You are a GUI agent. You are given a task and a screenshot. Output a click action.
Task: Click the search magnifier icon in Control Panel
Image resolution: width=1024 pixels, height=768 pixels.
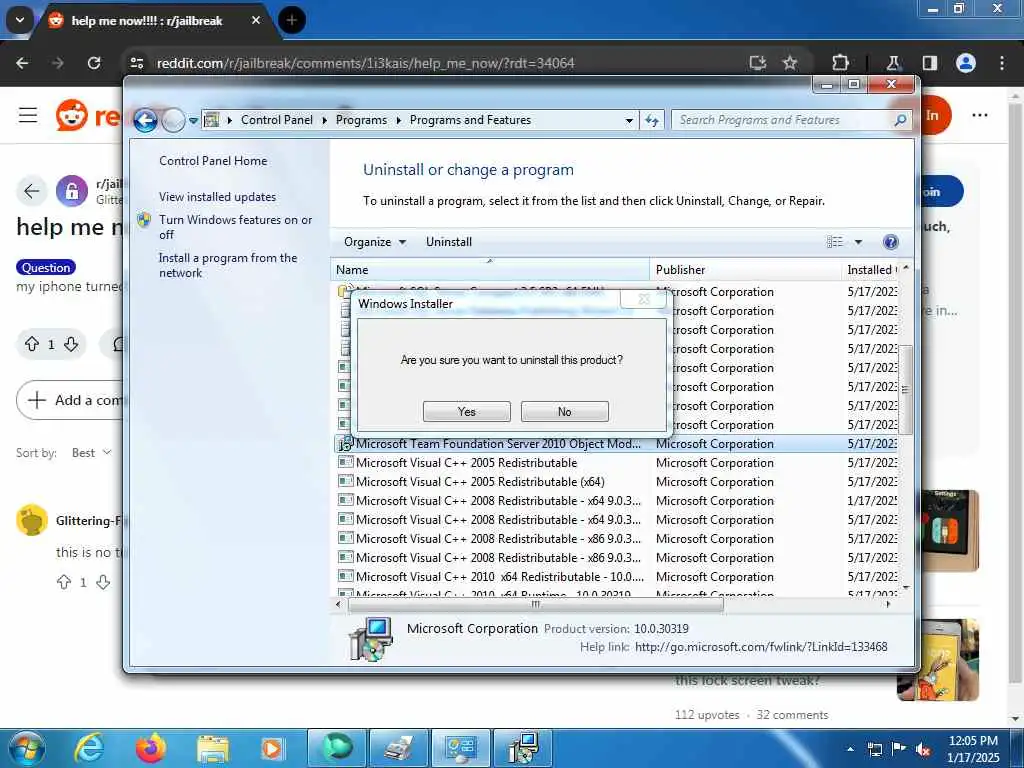click(901, 120)
